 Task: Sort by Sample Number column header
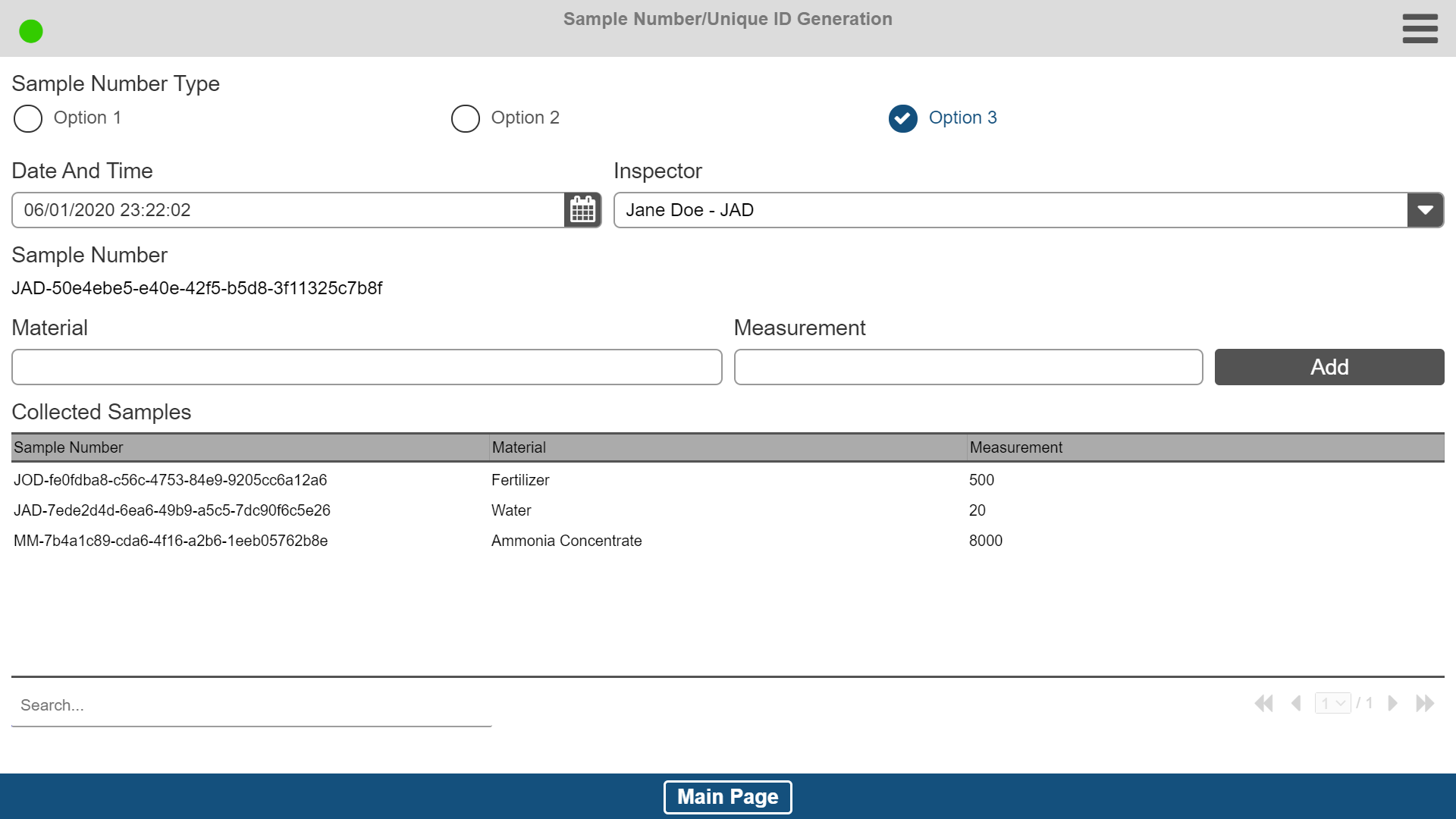pos(68,447)
